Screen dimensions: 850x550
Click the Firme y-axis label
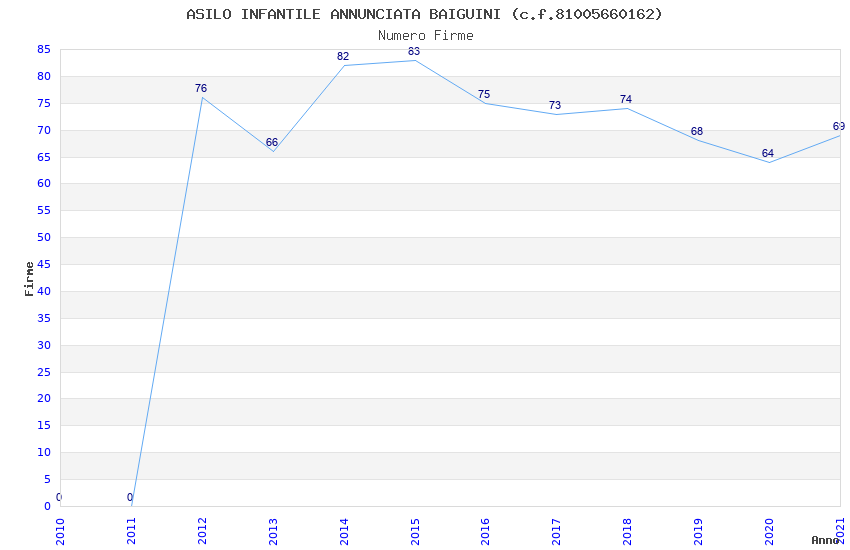coord(29,279)
